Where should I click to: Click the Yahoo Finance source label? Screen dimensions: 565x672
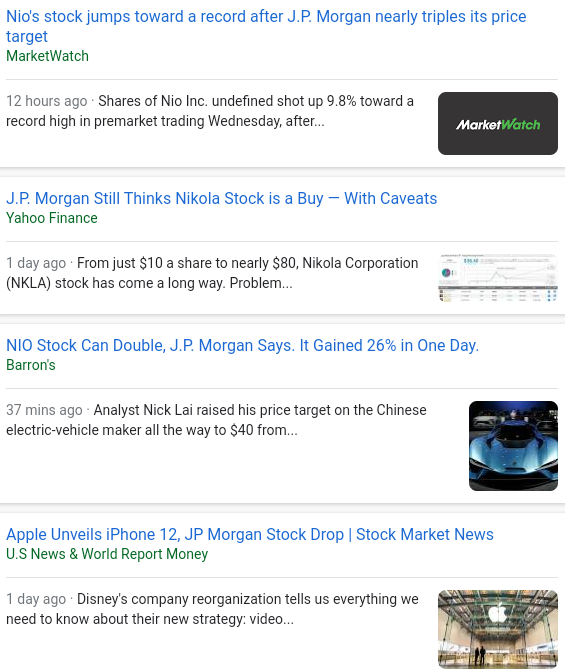coord(51,218)
